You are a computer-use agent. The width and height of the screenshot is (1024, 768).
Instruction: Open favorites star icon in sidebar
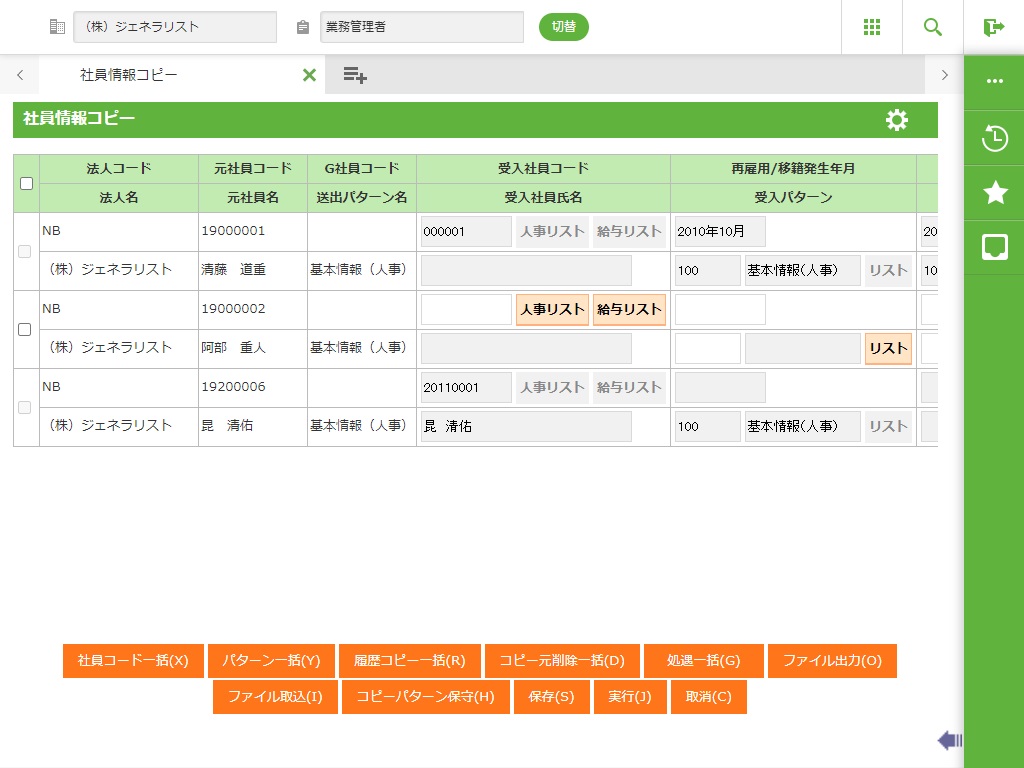click(x=994, y=193)
